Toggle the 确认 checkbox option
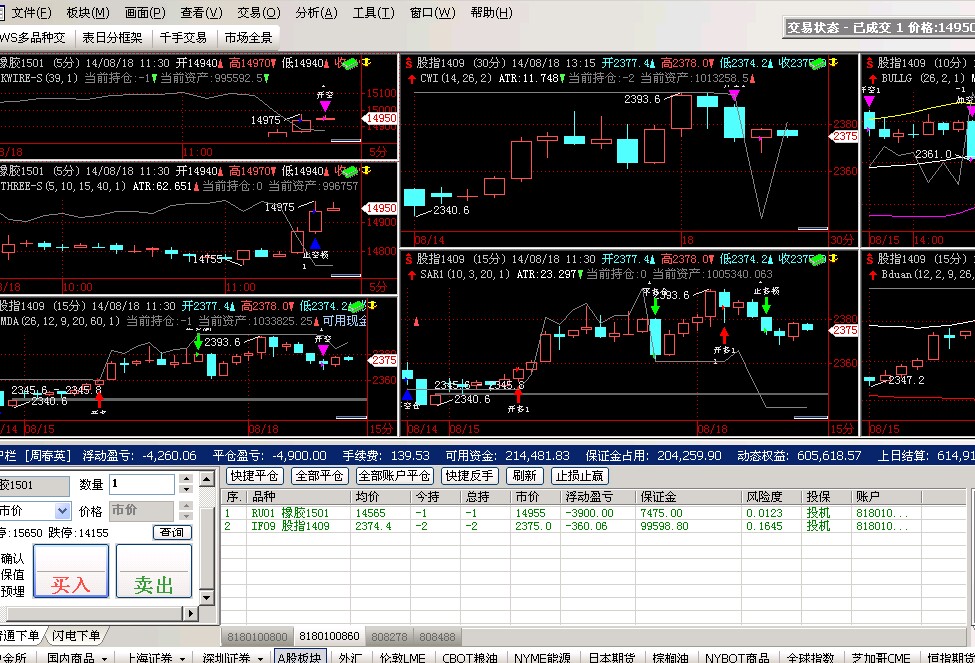 tap(13, 559)
